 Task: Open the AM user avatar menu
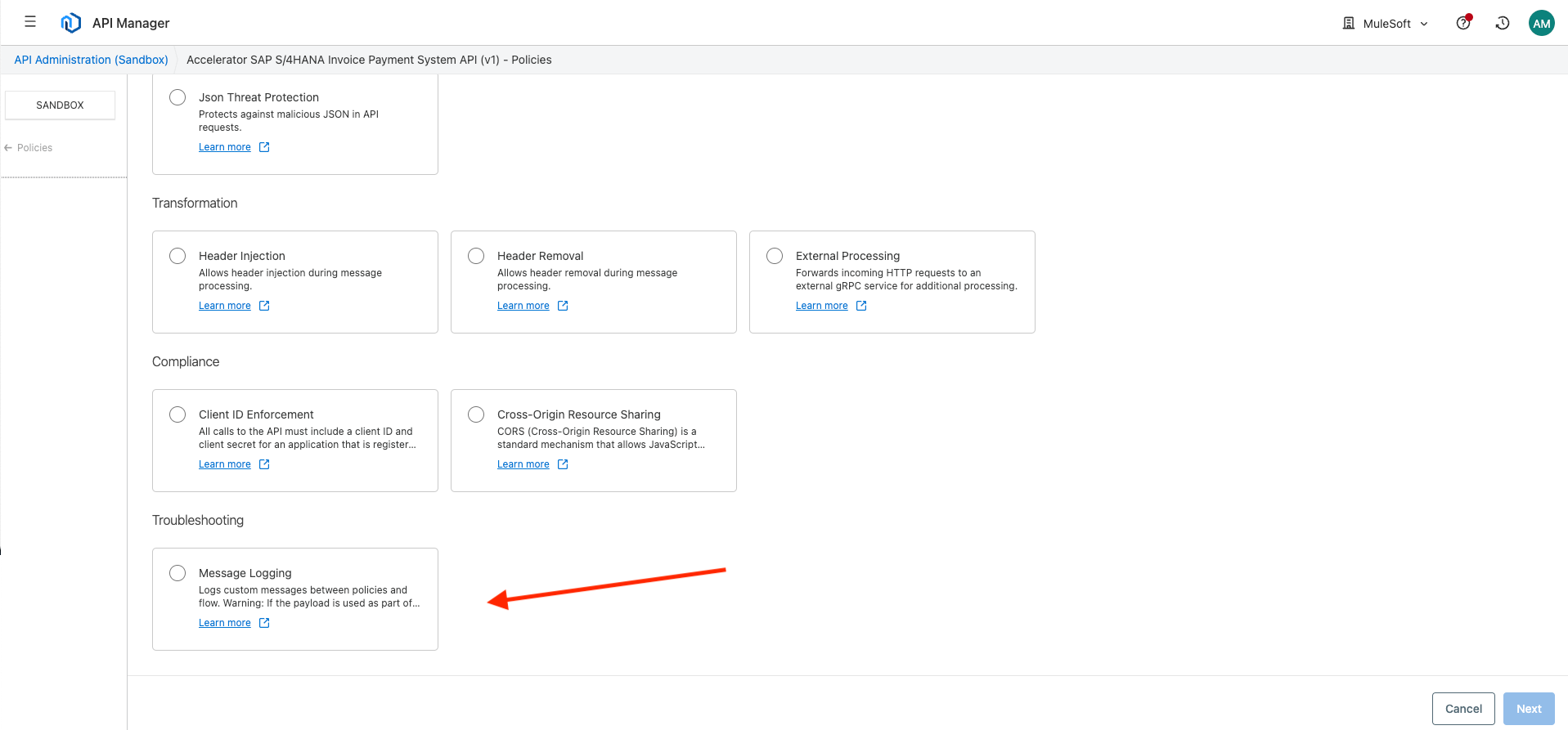1541,23
